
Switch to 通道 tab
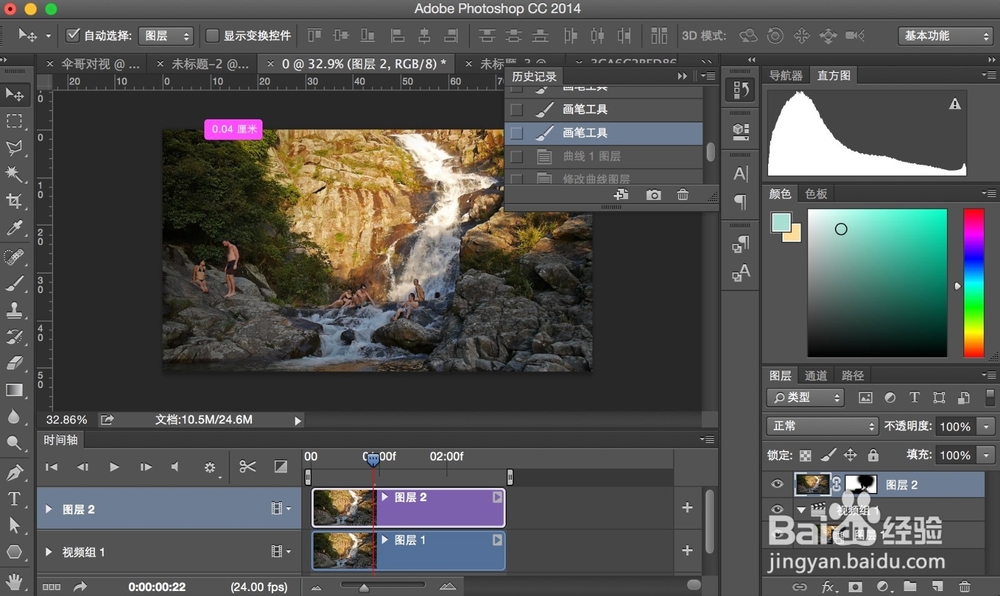[x=816, y=375]
